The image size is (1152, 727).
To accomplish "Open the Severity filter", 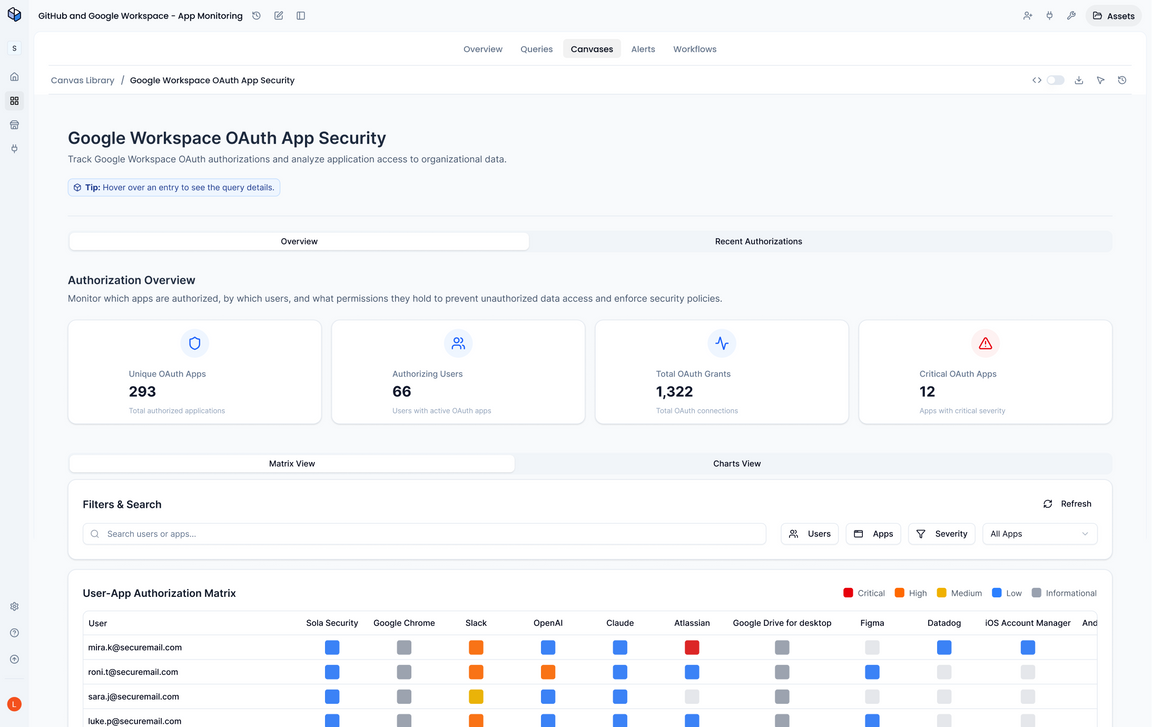I will coord(941,534).
